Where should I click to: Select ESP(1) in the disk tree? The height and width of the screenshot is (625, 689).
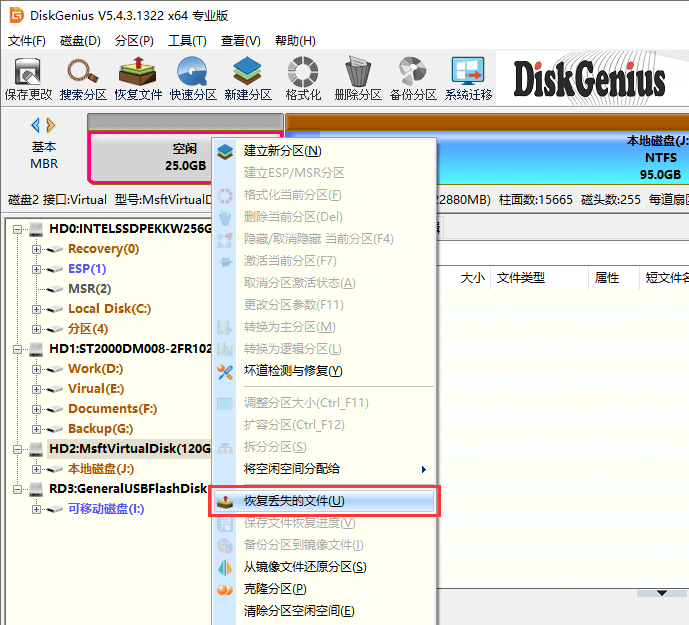[87, 269]
